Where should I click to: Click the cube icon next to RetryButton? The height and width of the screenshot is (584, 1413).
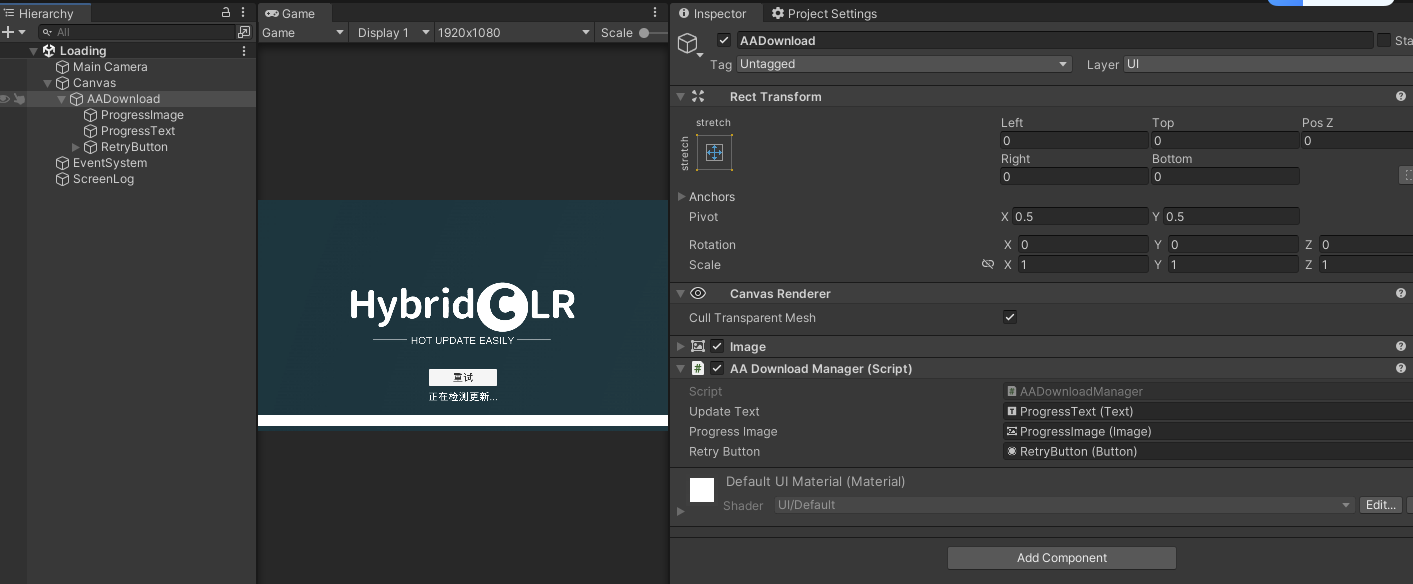pyautogui.click(x=91, y=147)
